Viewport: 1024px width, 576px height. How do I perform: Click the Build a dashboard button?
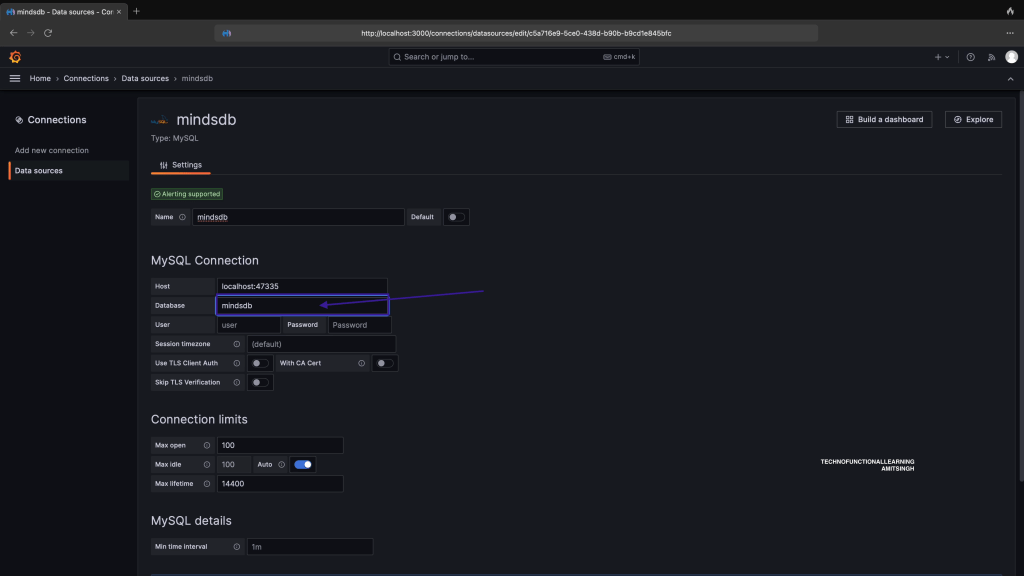[883, 119]
